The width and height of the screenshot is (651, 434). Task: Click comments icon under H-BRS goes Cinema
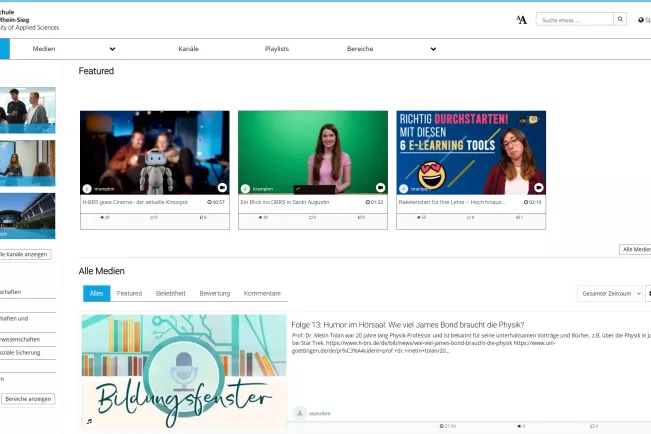pos(152,217)
